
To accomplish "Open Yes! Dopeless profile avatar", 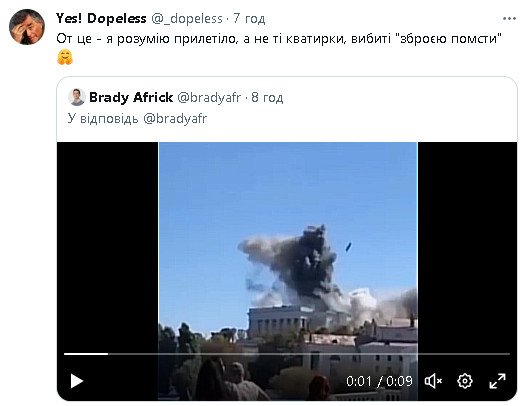I will point(27,27).
